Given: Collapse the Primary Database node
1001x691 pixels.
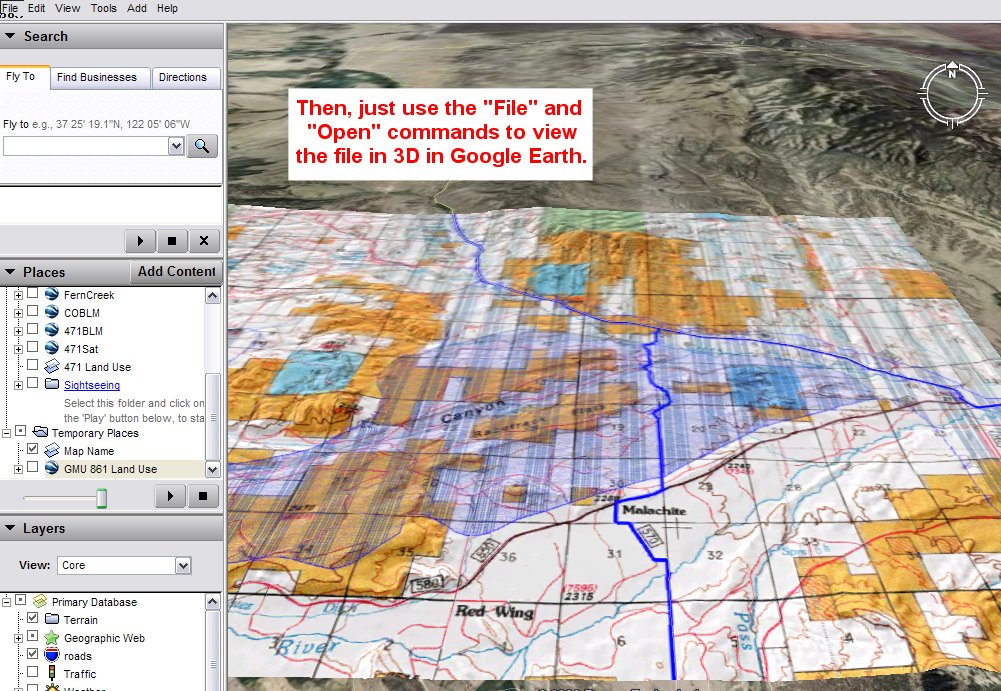Looking at the screenshot, I should 6,602.
